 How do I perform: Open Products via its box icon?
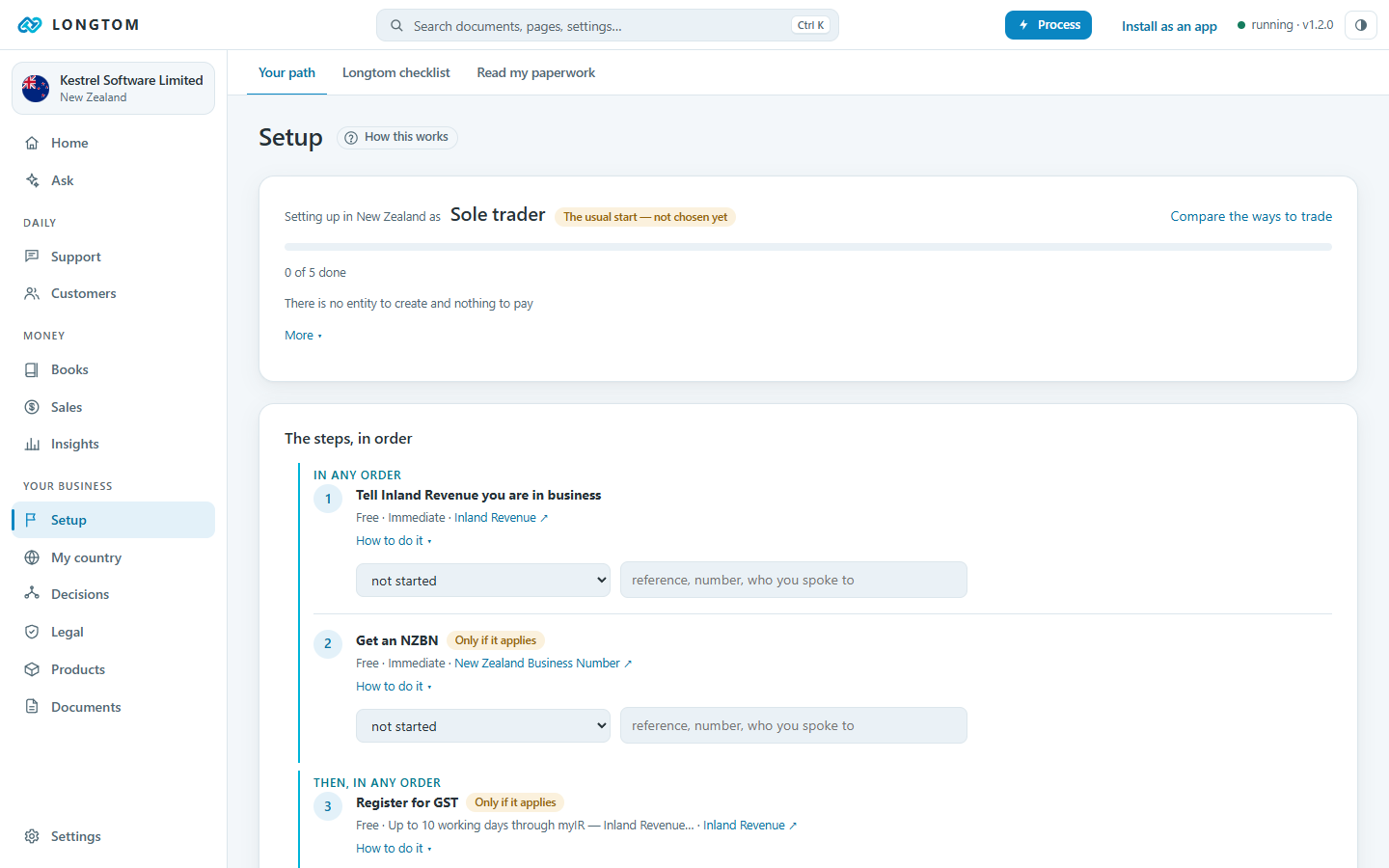coord(32,669)
